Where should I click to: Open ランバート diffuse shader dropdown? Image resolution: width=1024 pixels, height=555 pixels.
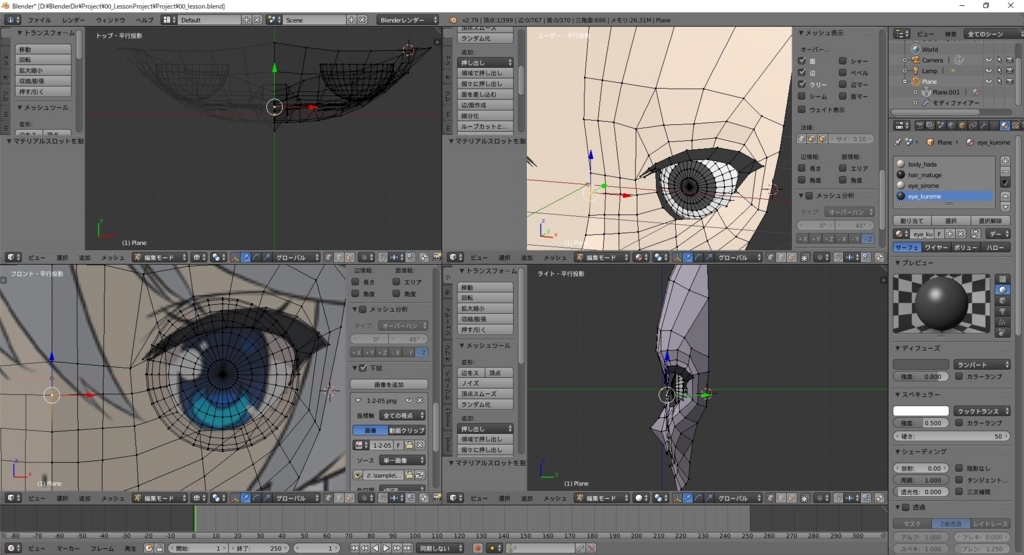click(x=982, y=364)
